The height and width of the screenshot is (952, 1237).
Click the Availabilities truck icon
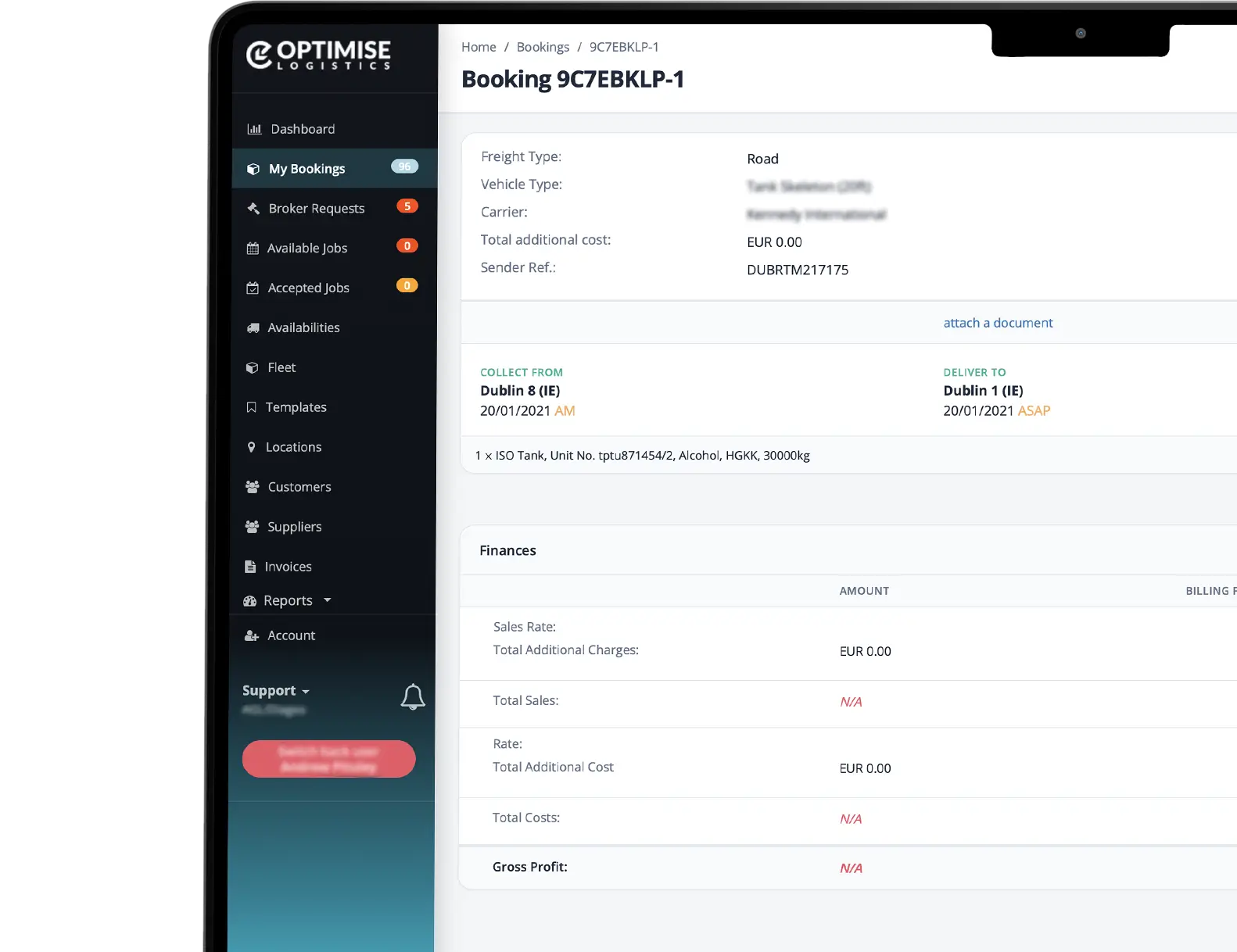coord(253,328)
